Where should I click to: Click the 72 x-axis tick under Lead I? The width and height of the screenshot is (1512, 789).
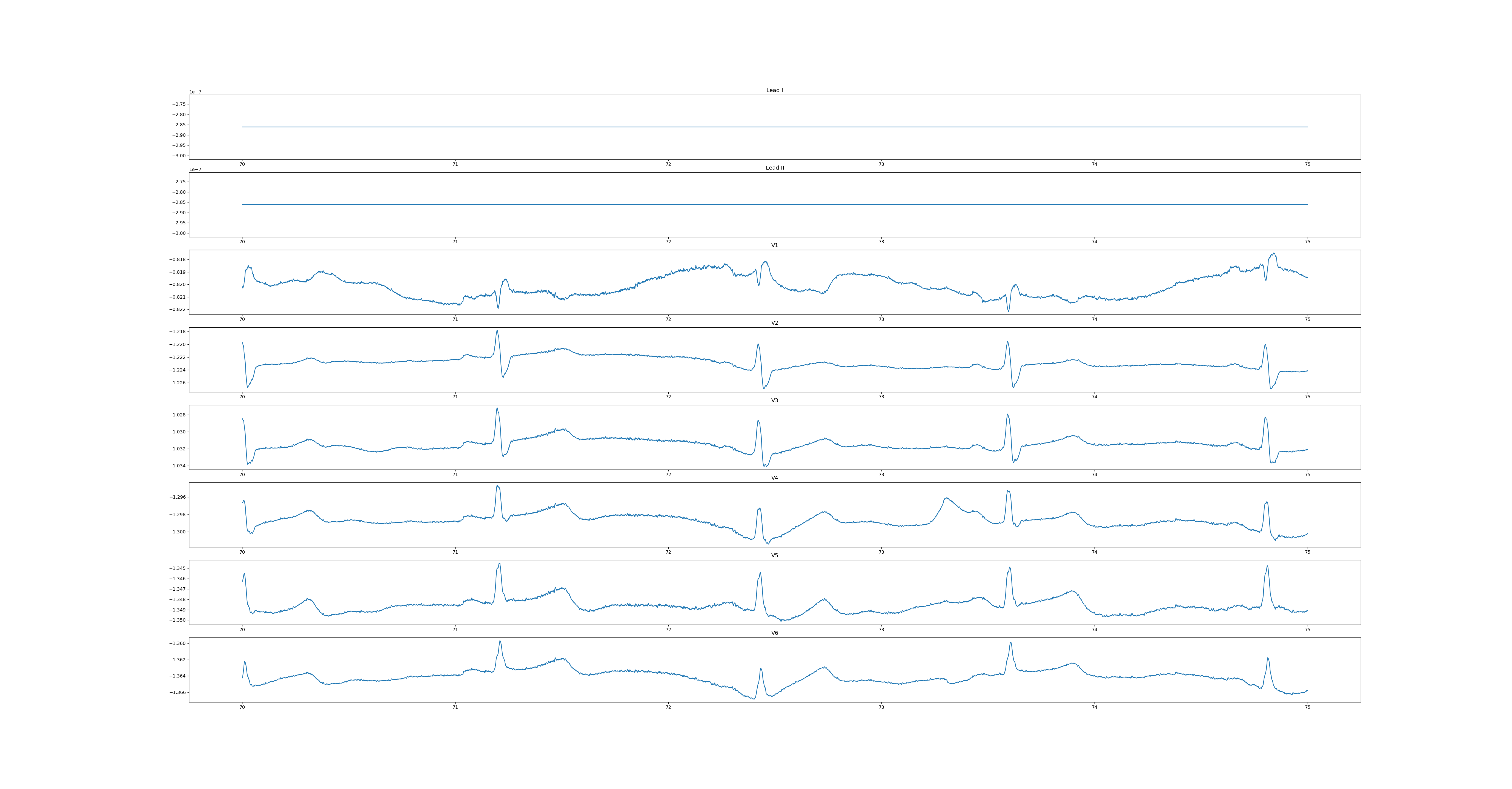(x=668, y=164)
